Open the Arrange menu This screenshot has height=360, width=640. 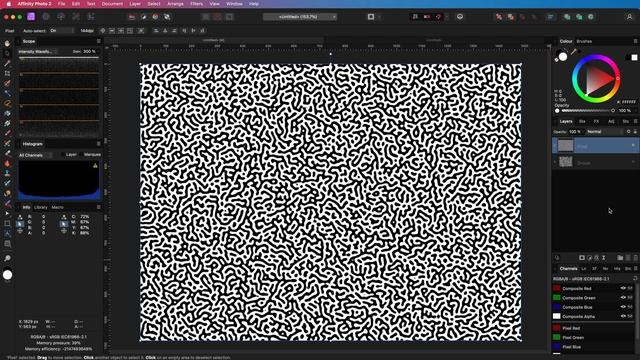pos(176,4)
